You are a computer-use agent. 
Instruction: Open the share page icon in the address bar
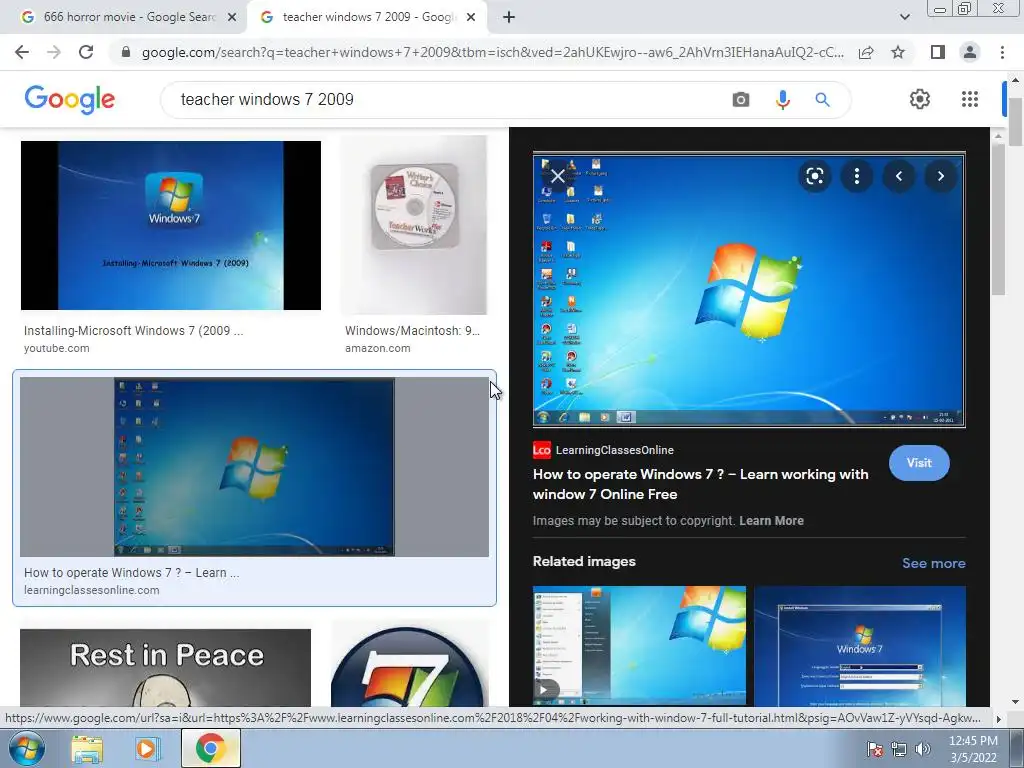pos(866,52)
